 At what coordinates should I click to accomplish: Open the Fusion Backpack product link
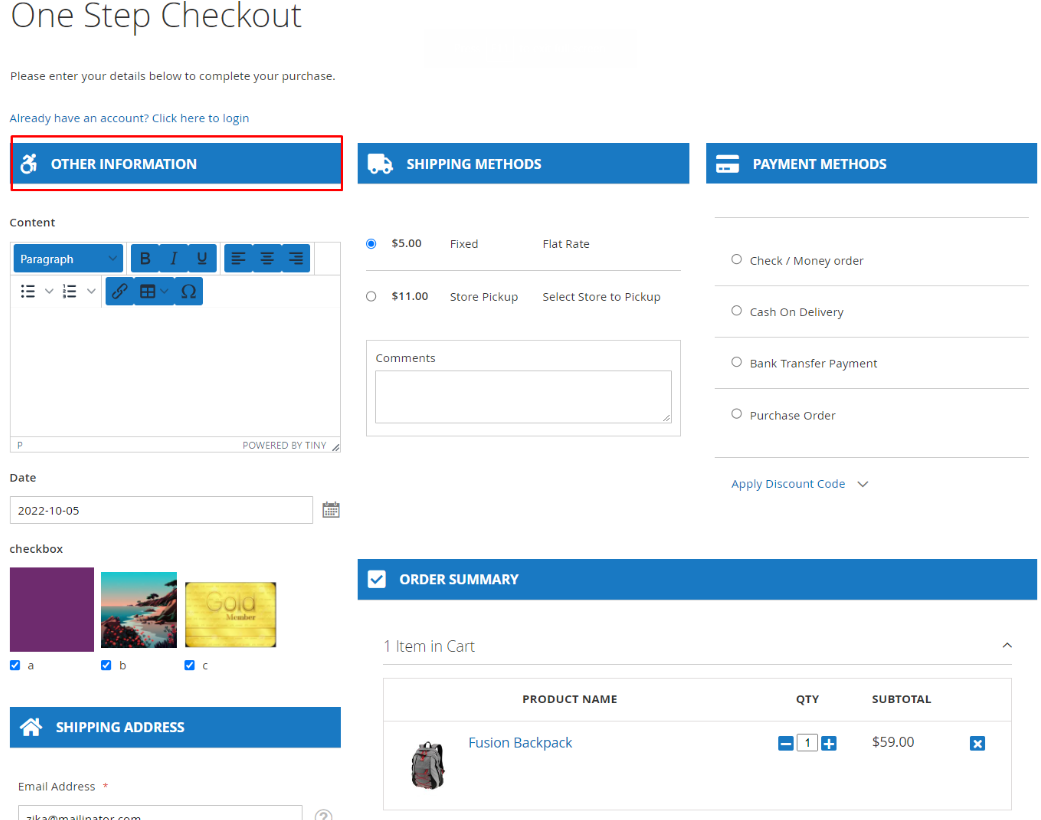[x=520, y=743]
